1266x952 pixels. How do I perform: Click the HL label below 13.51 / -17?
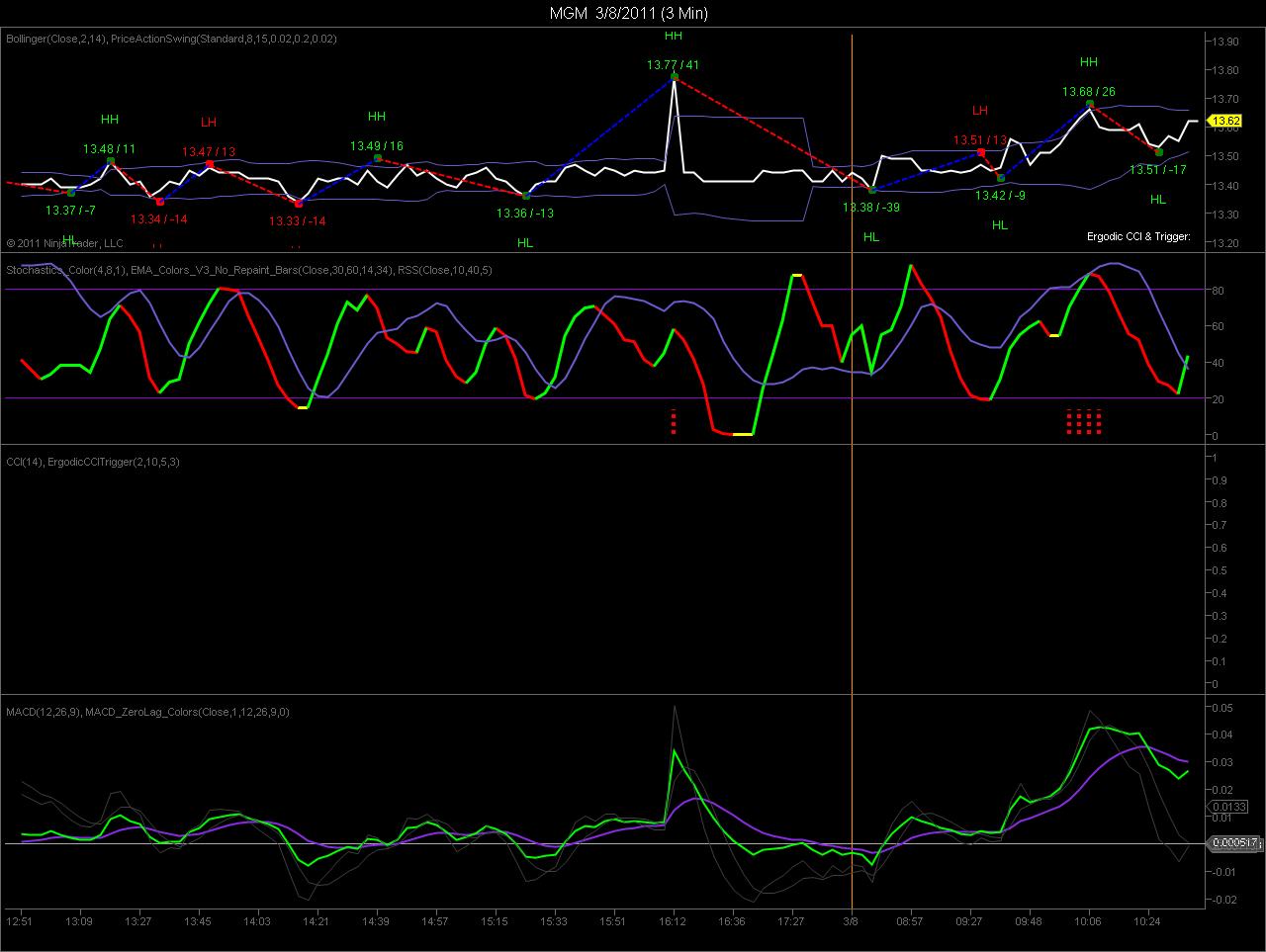(x=1158, y=200)
